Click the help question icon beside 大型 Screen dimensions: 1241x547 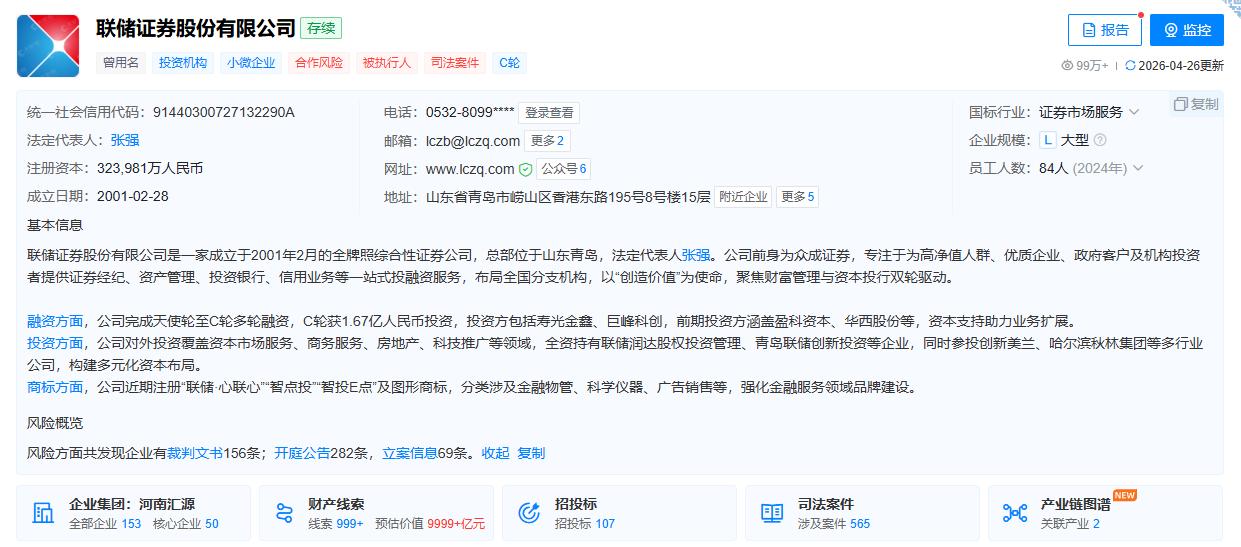[1100, 140]
